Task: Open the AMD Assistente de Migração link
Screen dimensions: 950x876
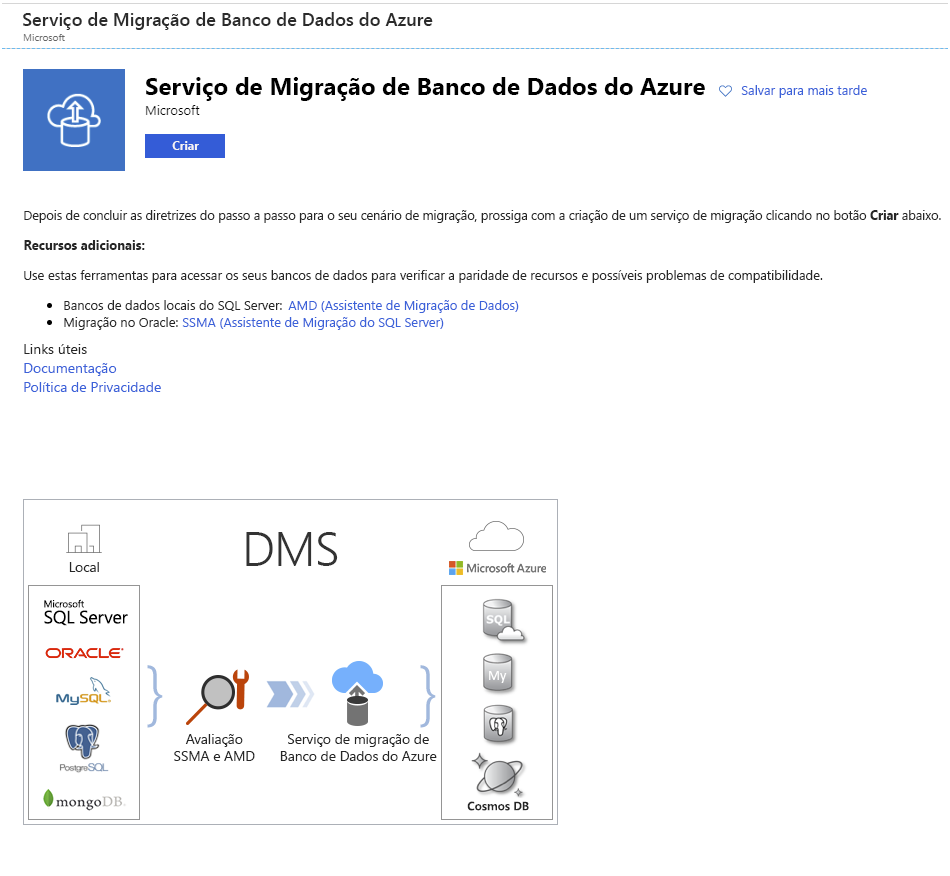Action: click(402, 305)
